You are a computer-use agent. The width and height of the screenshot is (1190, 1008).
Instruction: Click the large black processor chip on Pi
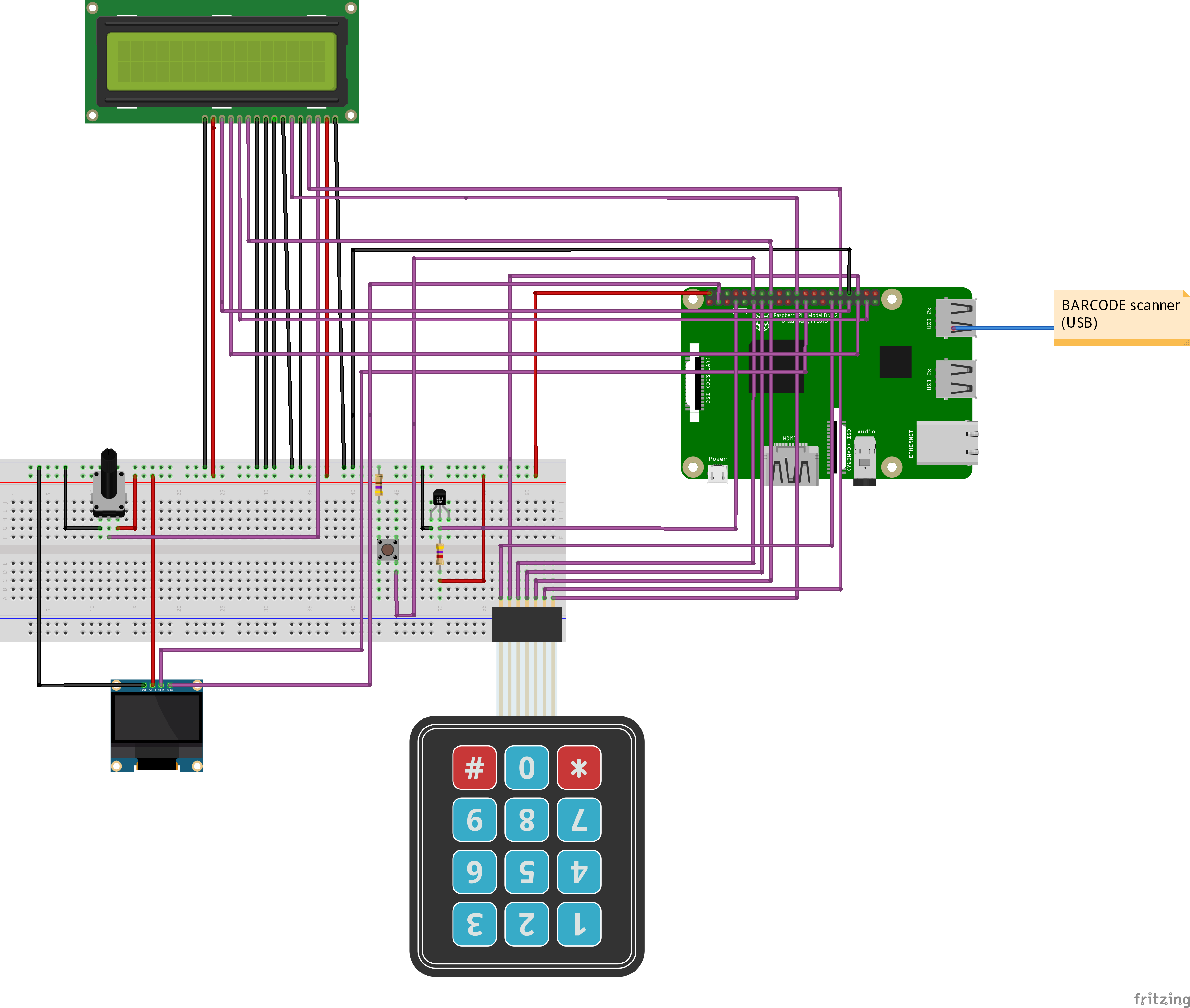pyautogui.click(x=776, y=366)
